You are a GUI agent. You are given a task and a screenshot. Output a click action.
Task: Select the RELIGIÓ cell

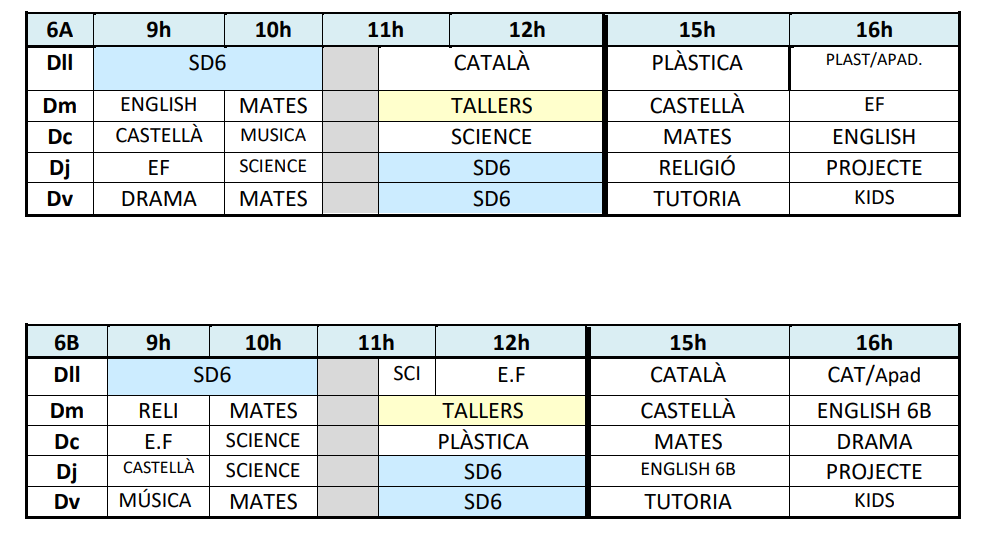tap(697, 167)
